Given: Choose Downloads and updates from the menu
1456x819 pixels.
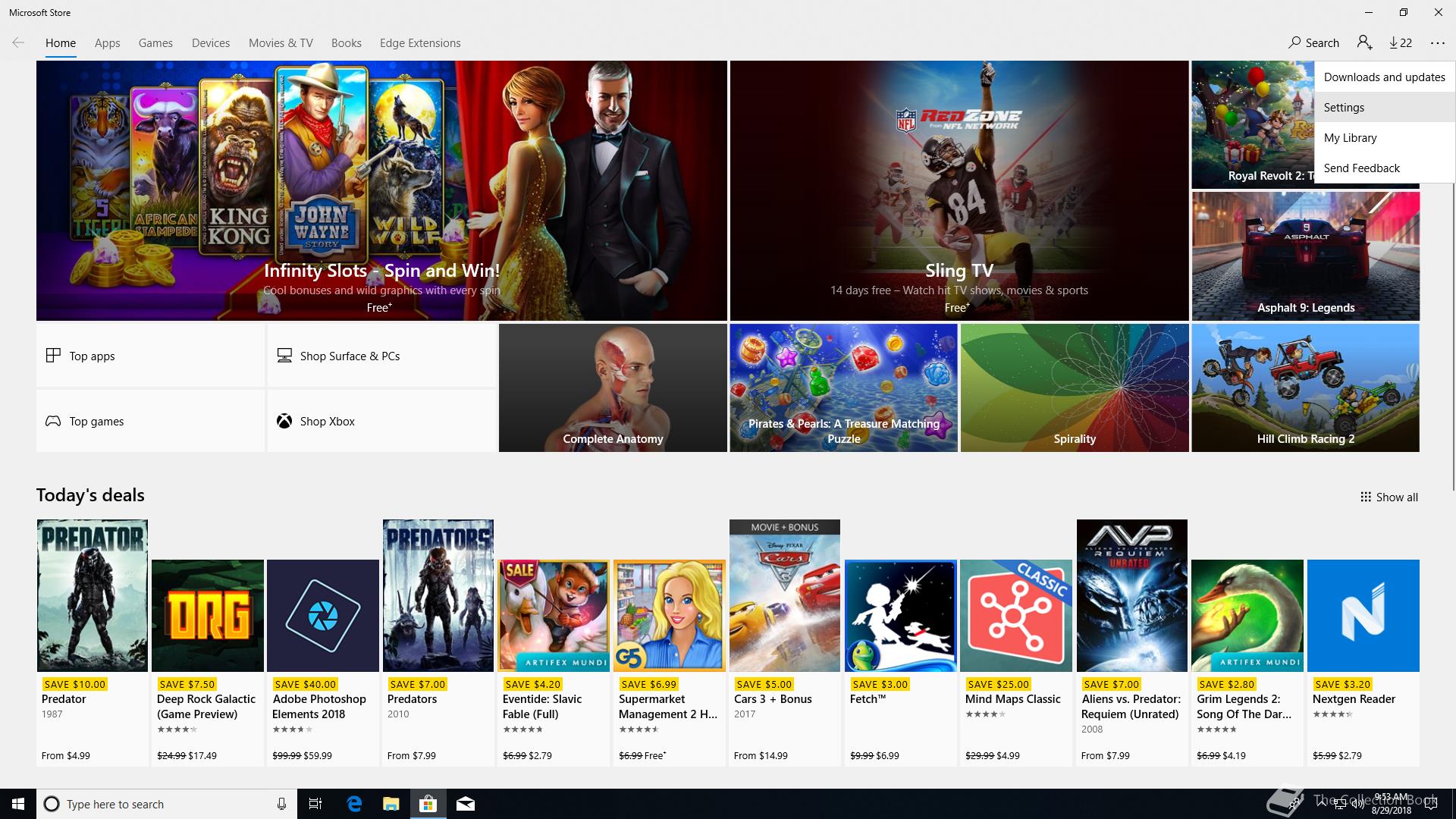Looking at the screenshot, I should click(x=1385, y=77).
